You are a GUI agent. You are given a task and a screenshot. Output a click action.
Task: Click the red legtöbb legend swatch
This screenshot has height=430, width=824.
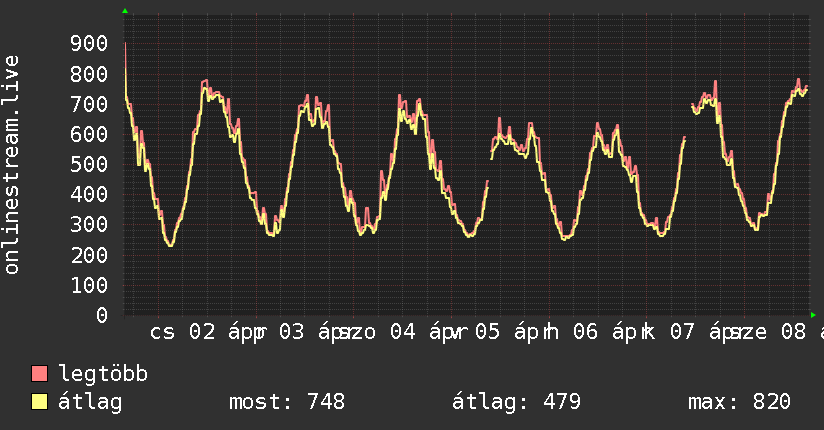click(40, 374)
